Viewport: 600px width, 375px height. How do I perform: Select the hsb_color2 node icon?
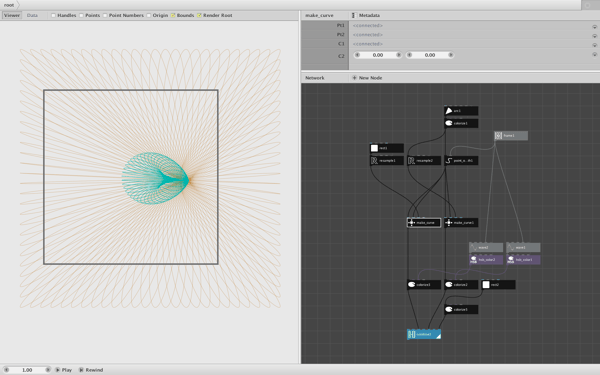pyautogui.click(x=474, y=260)
